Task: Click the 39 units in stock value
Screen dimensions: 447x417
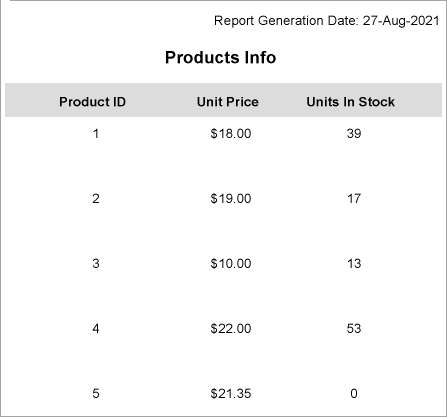Action: pyautogui.click(x=354, y=134)
